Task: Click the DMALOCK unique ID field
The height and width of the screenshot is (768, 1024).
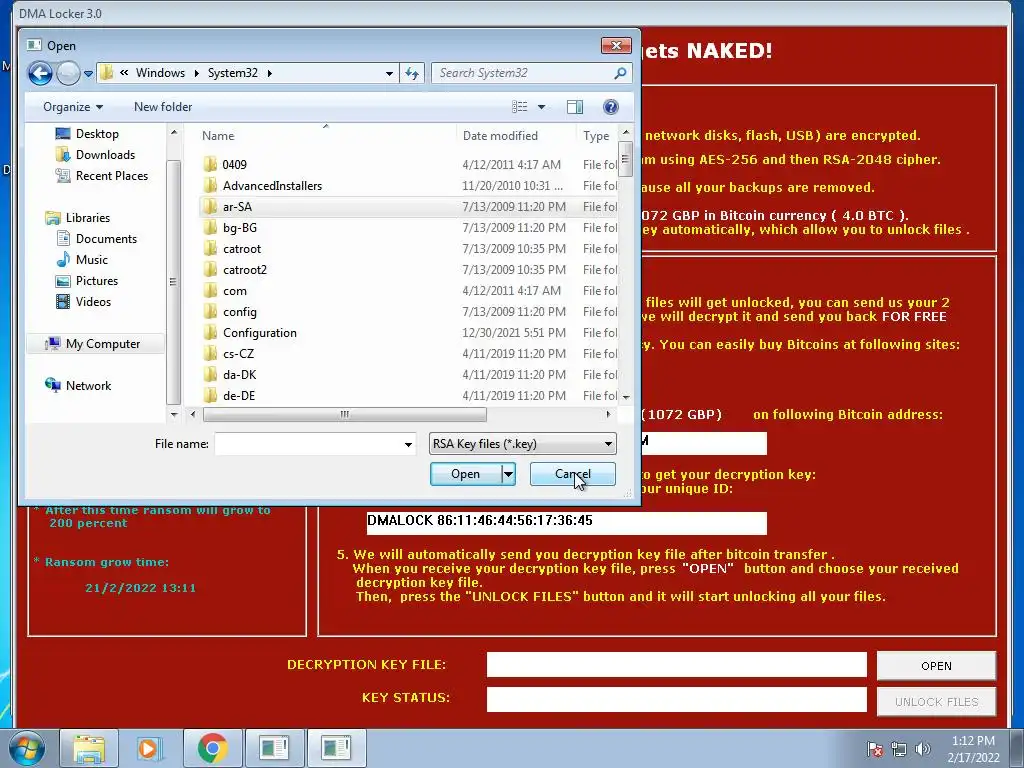Action: (566, 521)
